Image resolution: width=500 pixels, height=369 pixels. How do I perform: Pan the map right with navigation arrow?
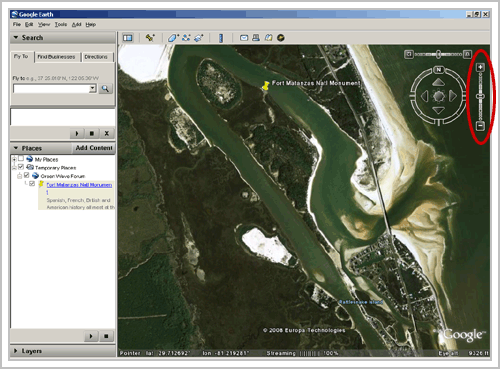point(452,96)
